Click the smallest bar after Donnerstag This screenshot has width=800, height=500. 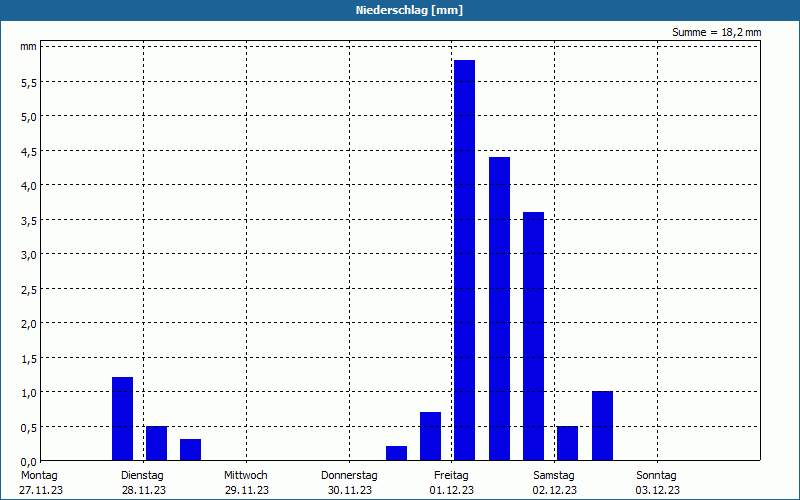396,453
